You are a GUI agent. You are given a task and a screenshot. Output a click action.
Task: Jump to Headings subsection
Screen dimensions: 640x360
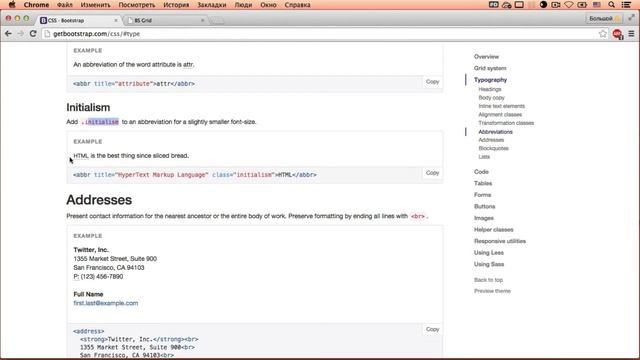point(490,89)
